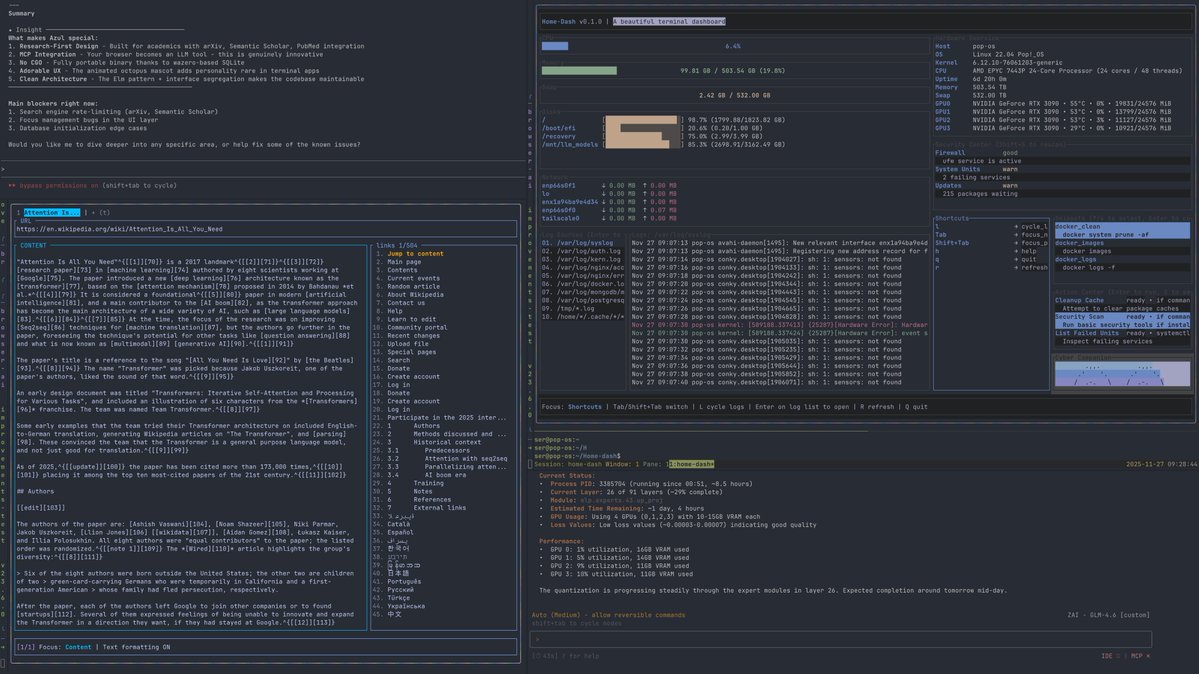Screen dimensions: 1199x674
Task: Select log source '/var/log/auth.log'
Action: tap(581, 251)
